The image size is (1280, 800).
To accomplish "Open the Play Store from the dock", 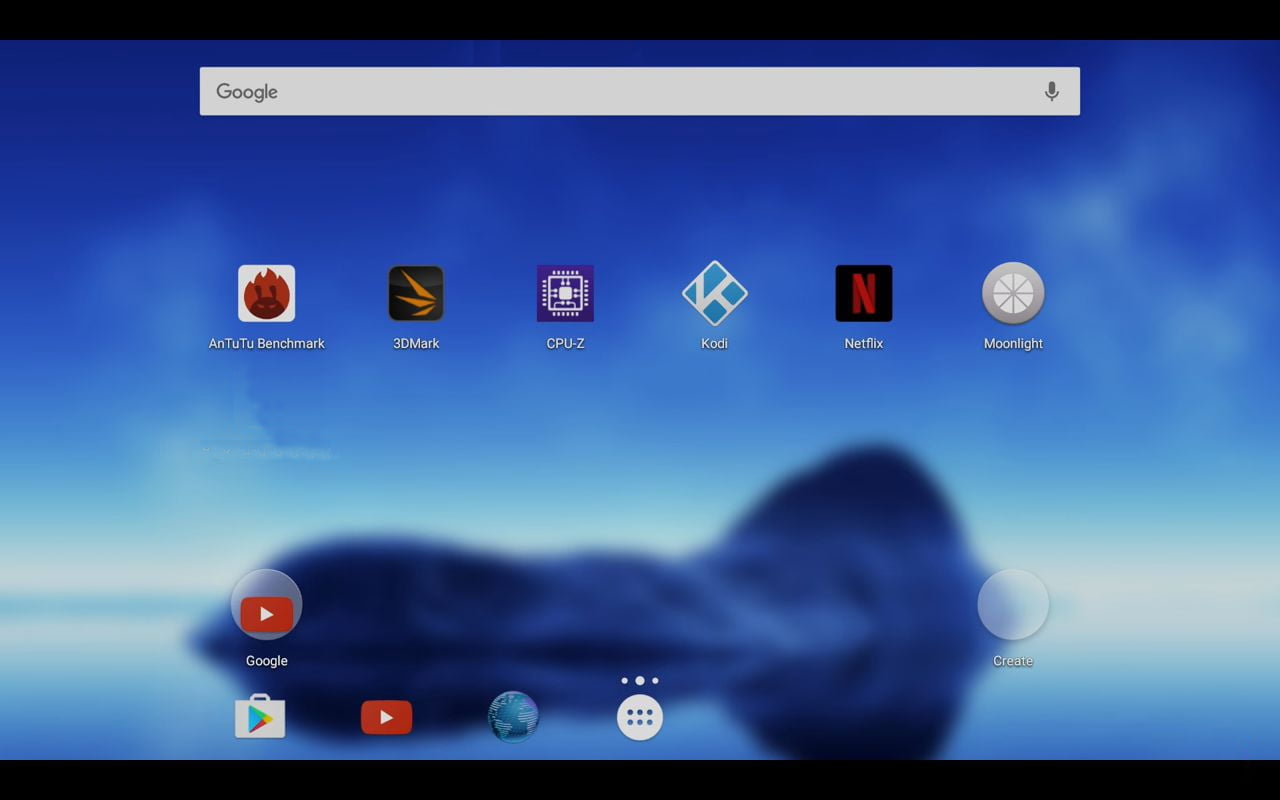I will coord(260,716).
